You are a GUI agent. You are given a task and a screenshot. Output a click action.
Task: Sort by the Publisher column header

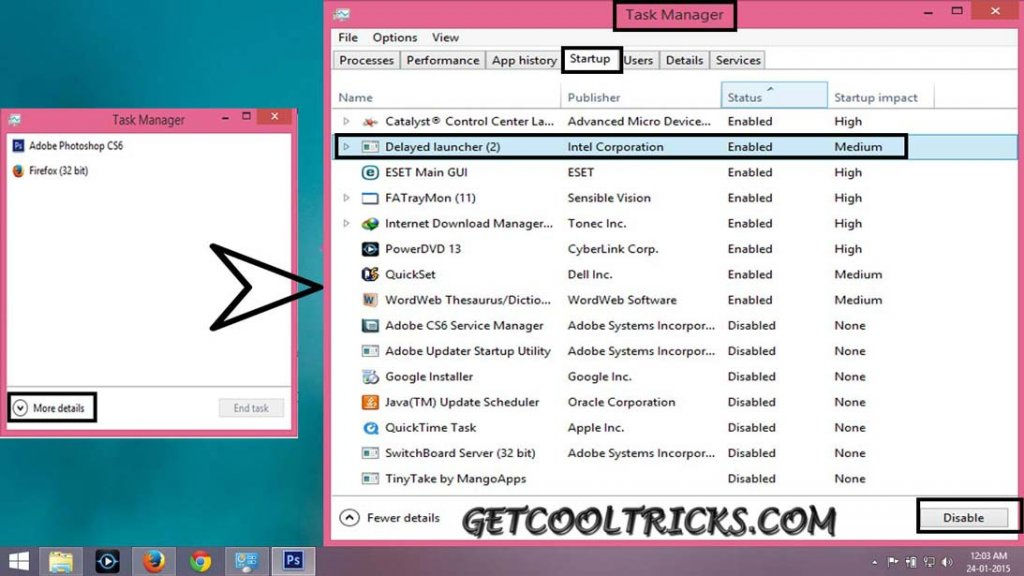click(641, 97)
